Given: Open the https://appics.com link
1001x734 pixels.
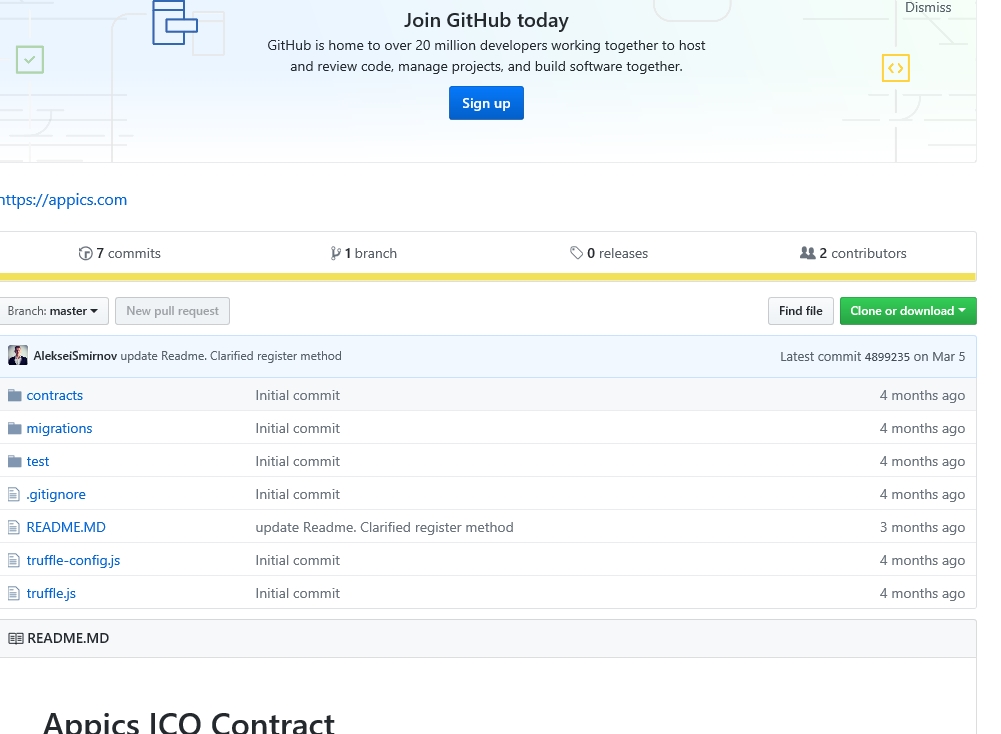Looking at the screenshot, I should tap(63, 200).
